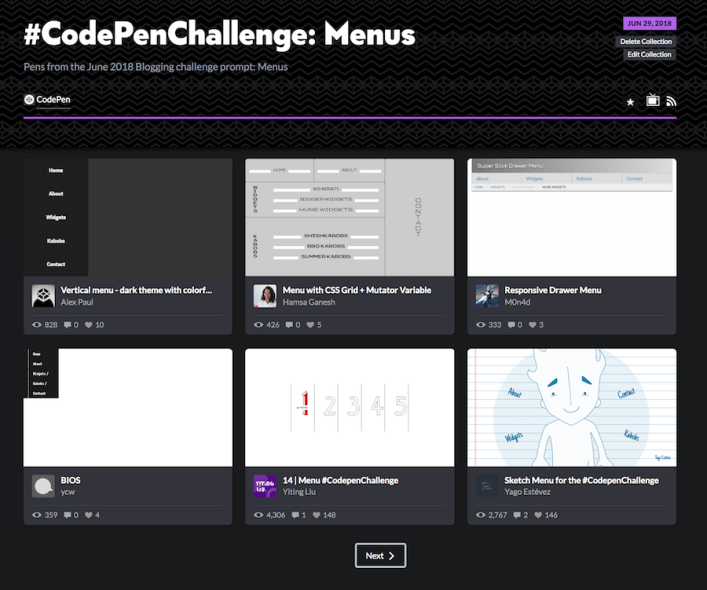Click the Delete Collection button
The height and width of the screenshot is (590, 707).
point(646,41)
